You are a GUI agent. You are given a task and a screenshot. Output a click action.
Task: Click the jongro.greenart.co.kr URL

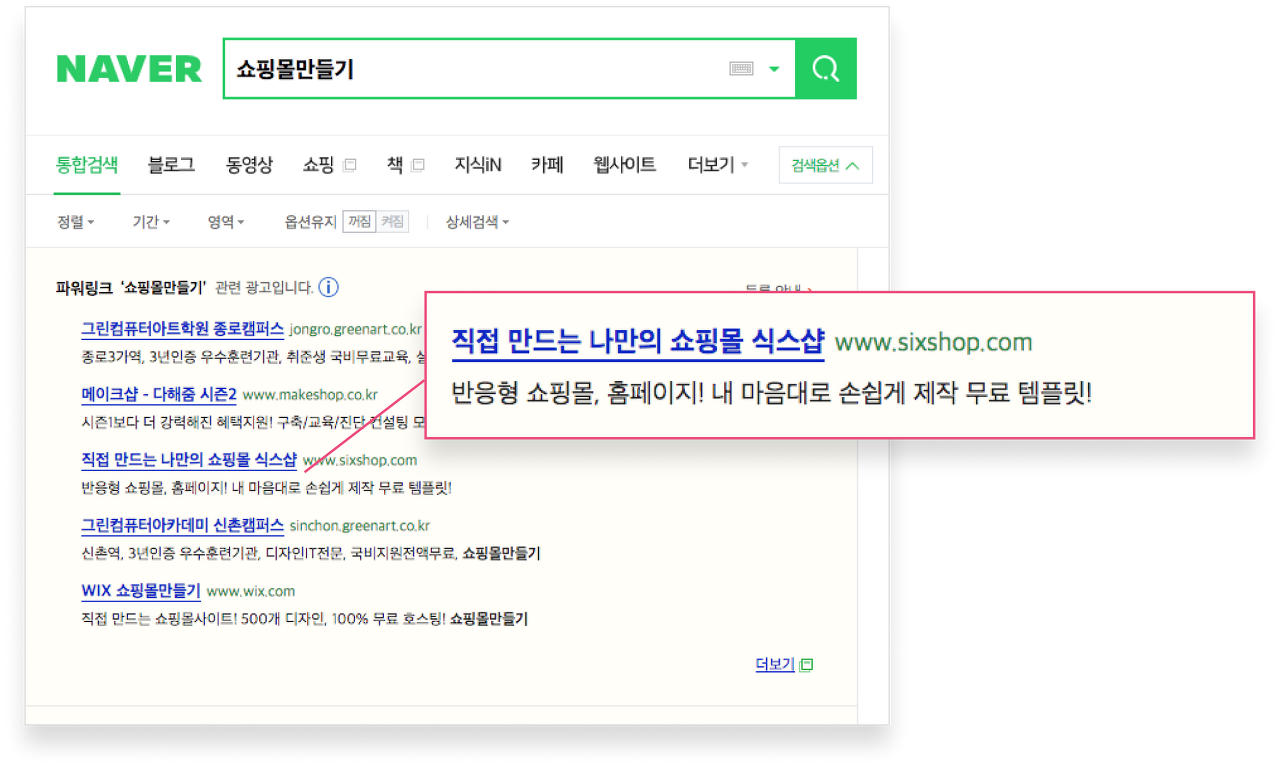click(356, 329)
